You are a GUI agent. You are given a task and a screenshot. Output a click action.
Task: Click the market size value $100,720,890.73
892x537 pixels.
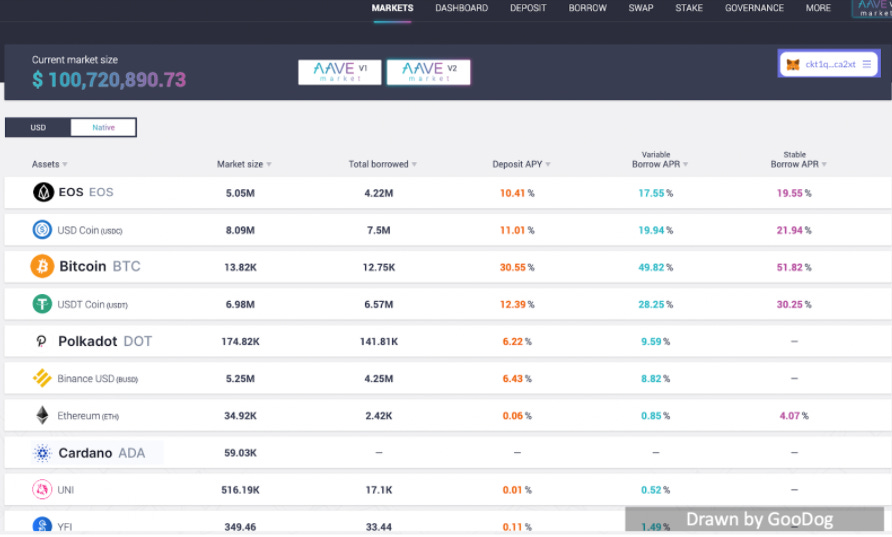tap(109, 80)
